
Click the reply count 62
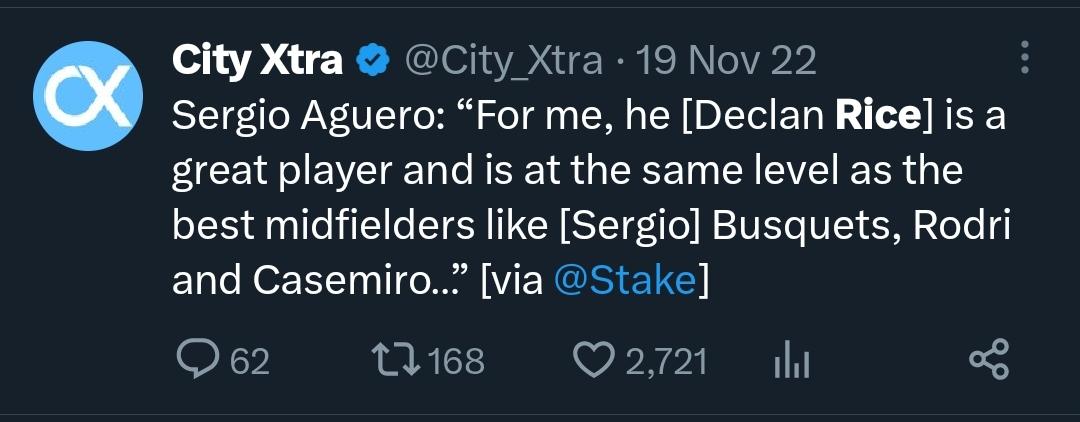pyautogui.click(x=250, y=362)
